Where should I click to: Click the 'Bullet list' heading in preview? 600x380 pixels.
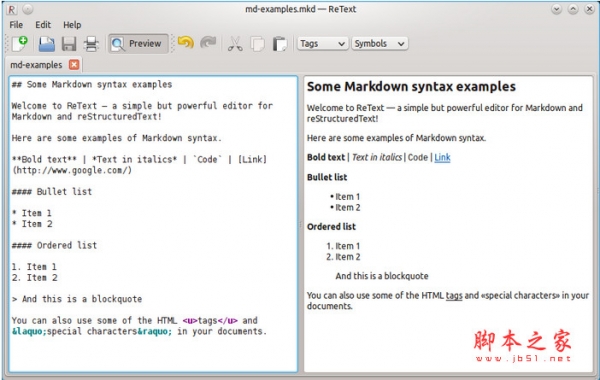[327, 177]
